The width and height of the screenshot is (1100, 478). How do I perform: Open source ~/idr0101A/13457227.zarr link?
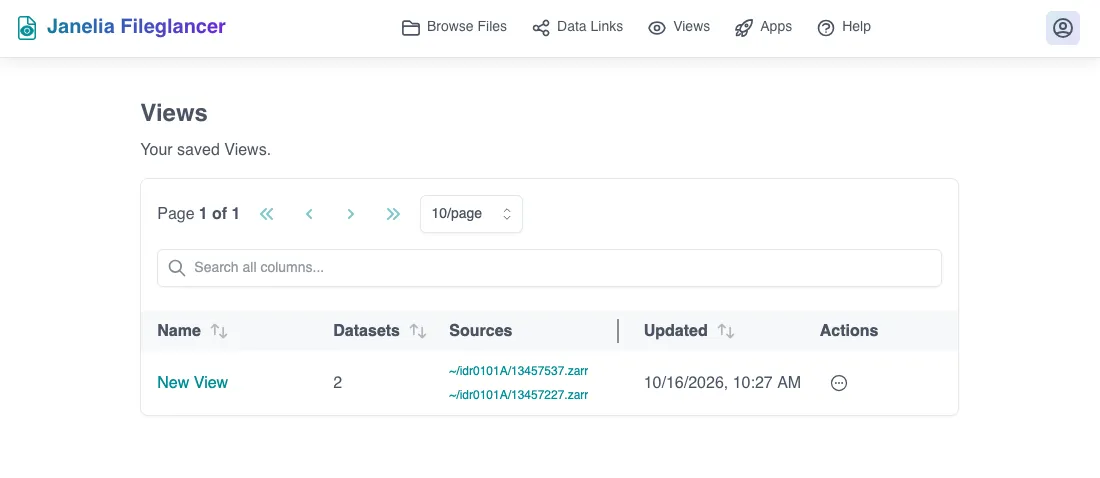(518, 395)
